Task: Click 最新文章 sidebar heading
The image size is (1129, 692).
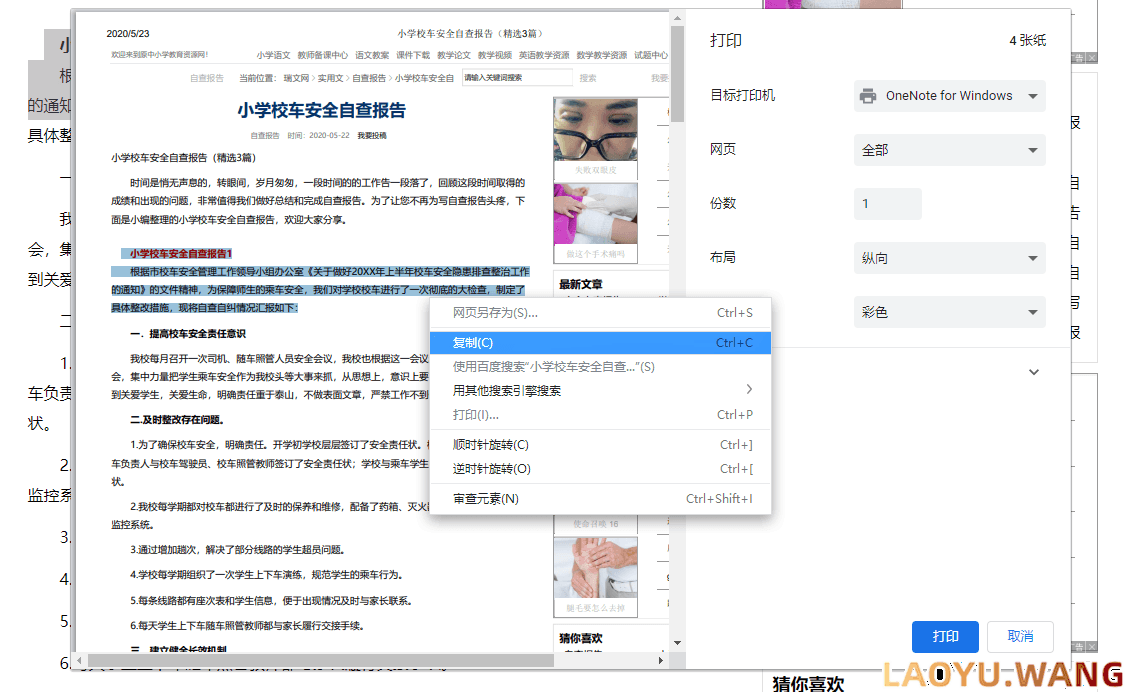Action: (x=581, y=284)
